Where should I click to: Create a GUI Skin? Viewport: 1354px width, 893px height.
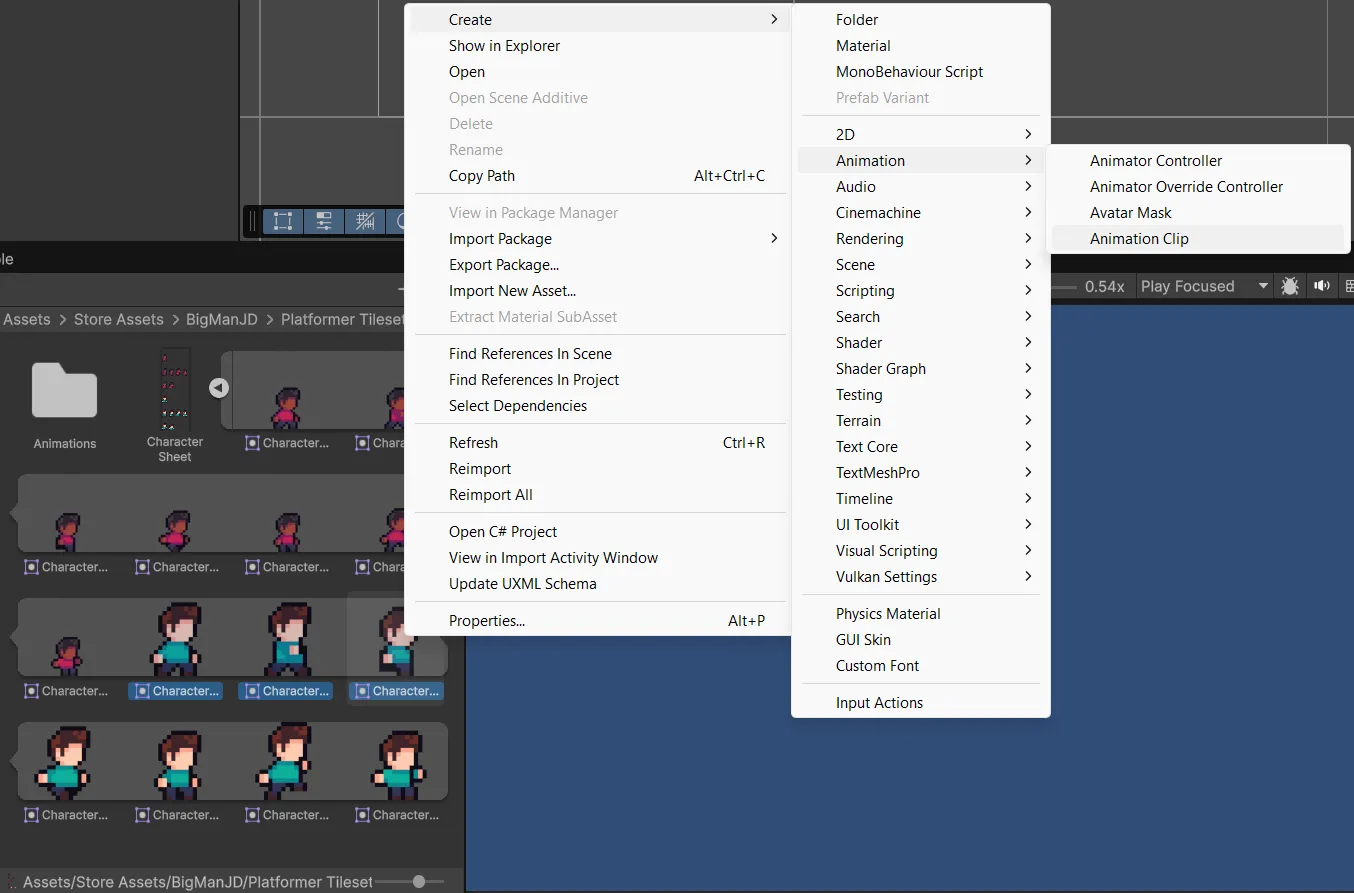point(920,640)
